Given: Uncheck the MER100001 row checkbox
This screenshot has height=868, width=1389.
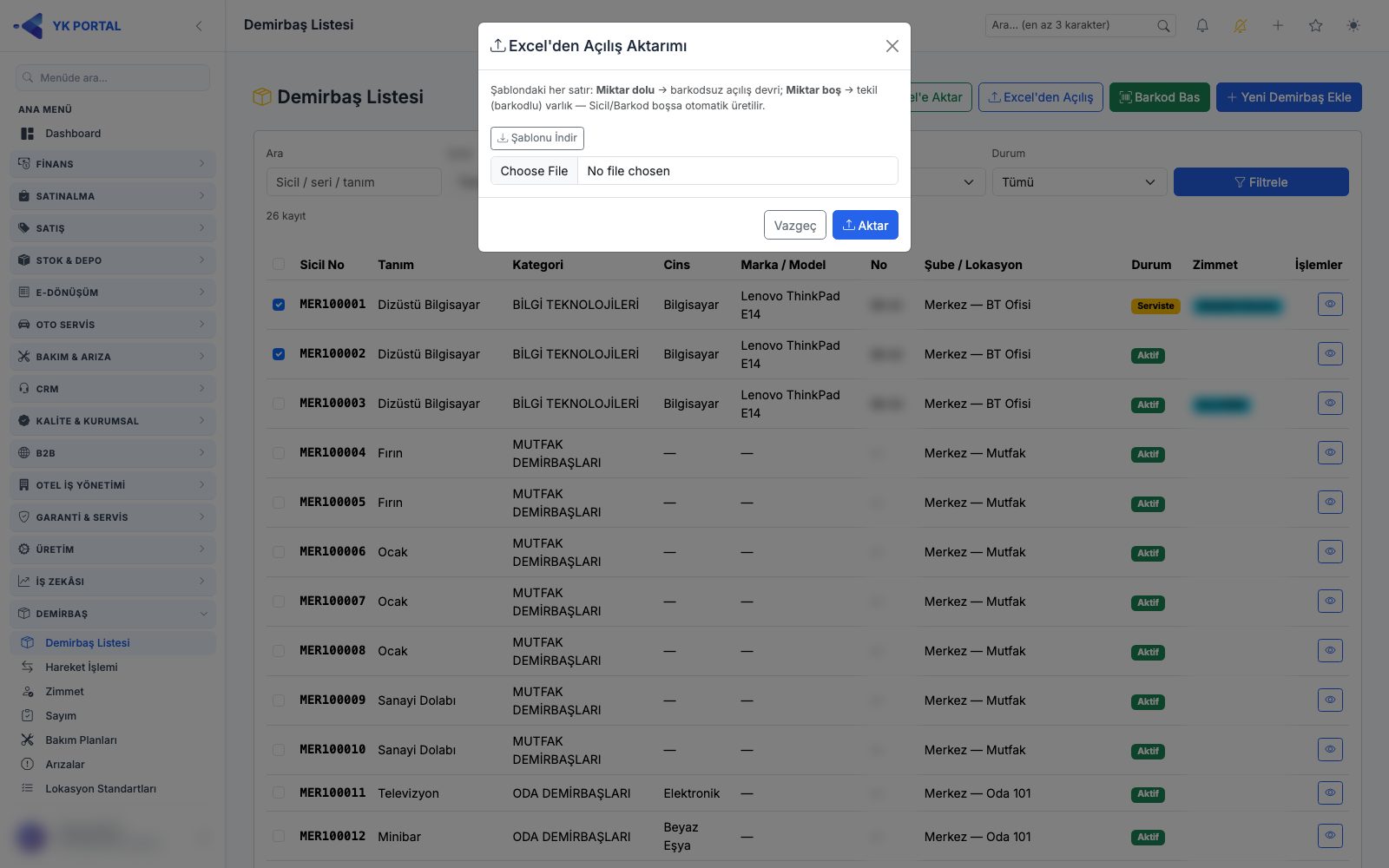Looking at the screenshot, I should click(x=279, y=305).
